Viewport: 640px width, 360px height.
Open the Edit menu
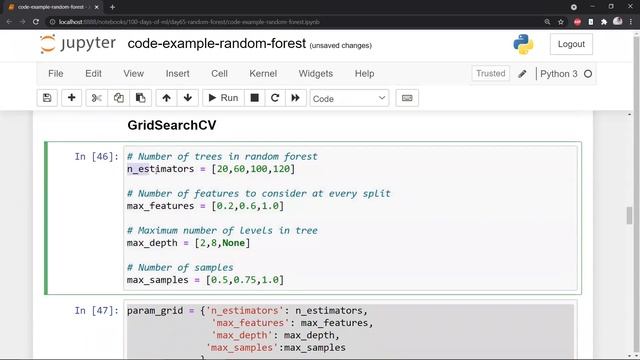(93, 73)
